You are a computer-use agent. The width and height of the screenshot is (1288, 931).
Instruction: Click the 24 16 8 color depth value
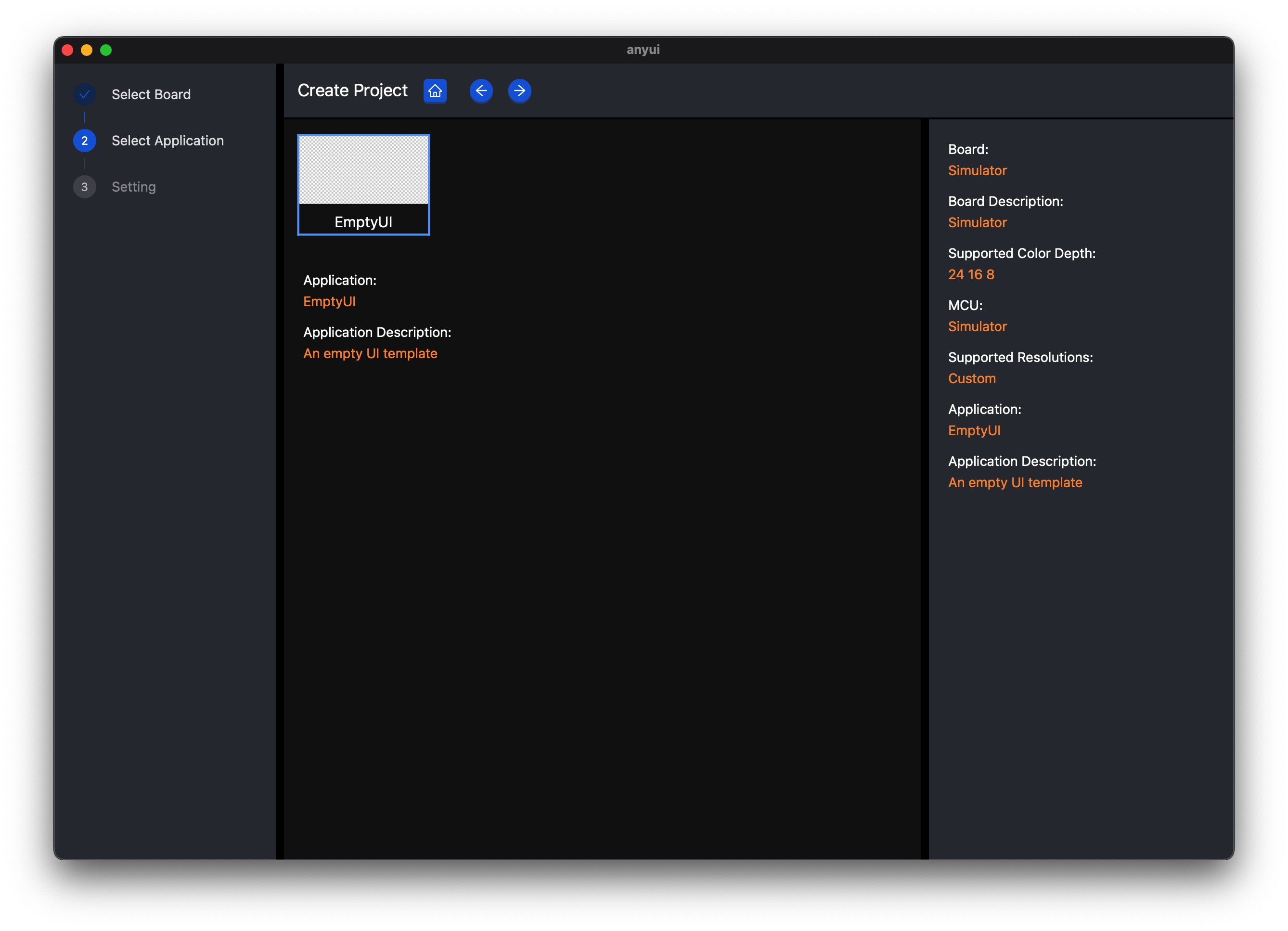click(x=971, y=275)
